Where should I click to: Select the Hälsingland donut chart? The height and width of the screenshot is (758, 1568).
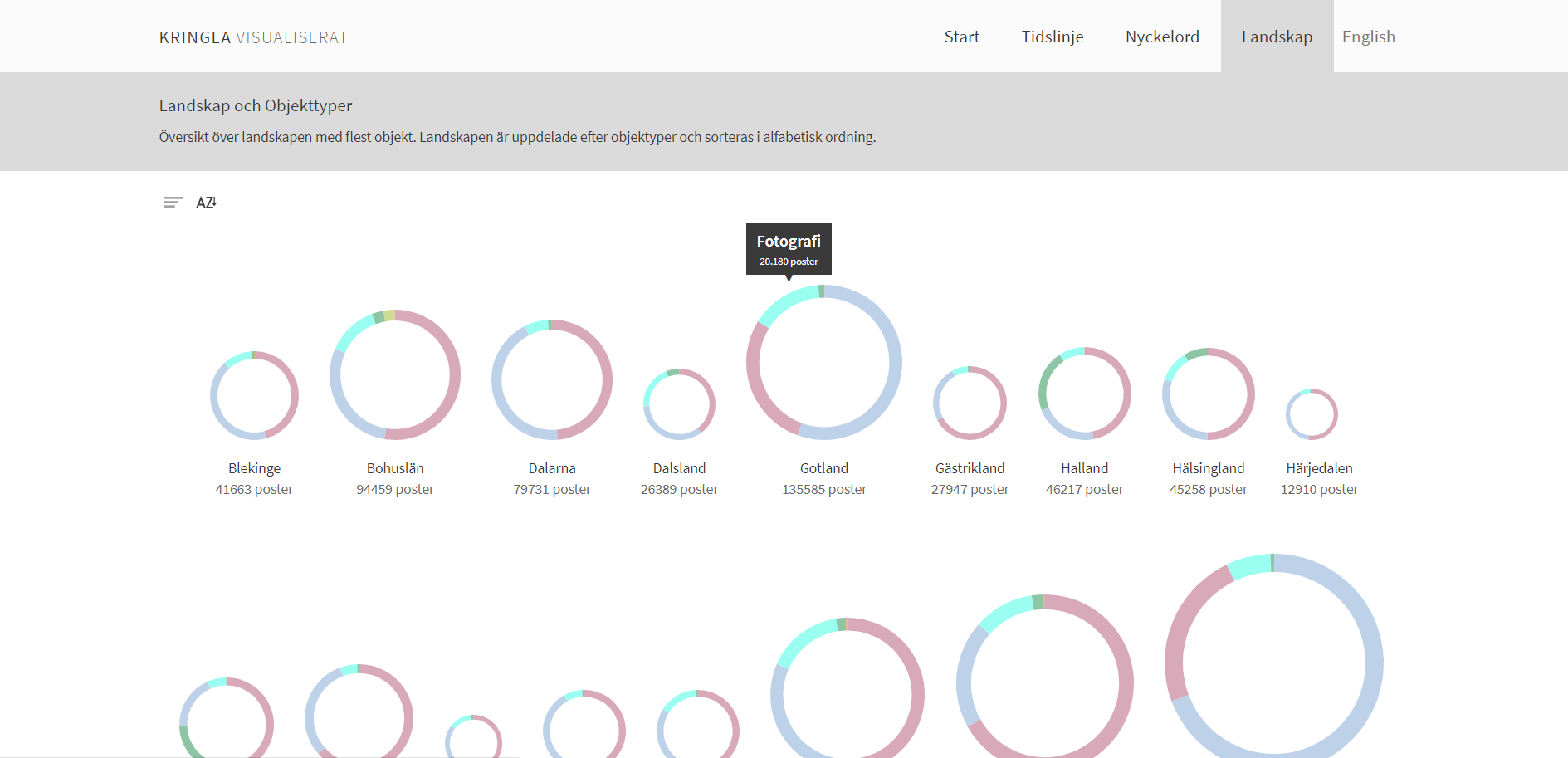[1248, 394]
